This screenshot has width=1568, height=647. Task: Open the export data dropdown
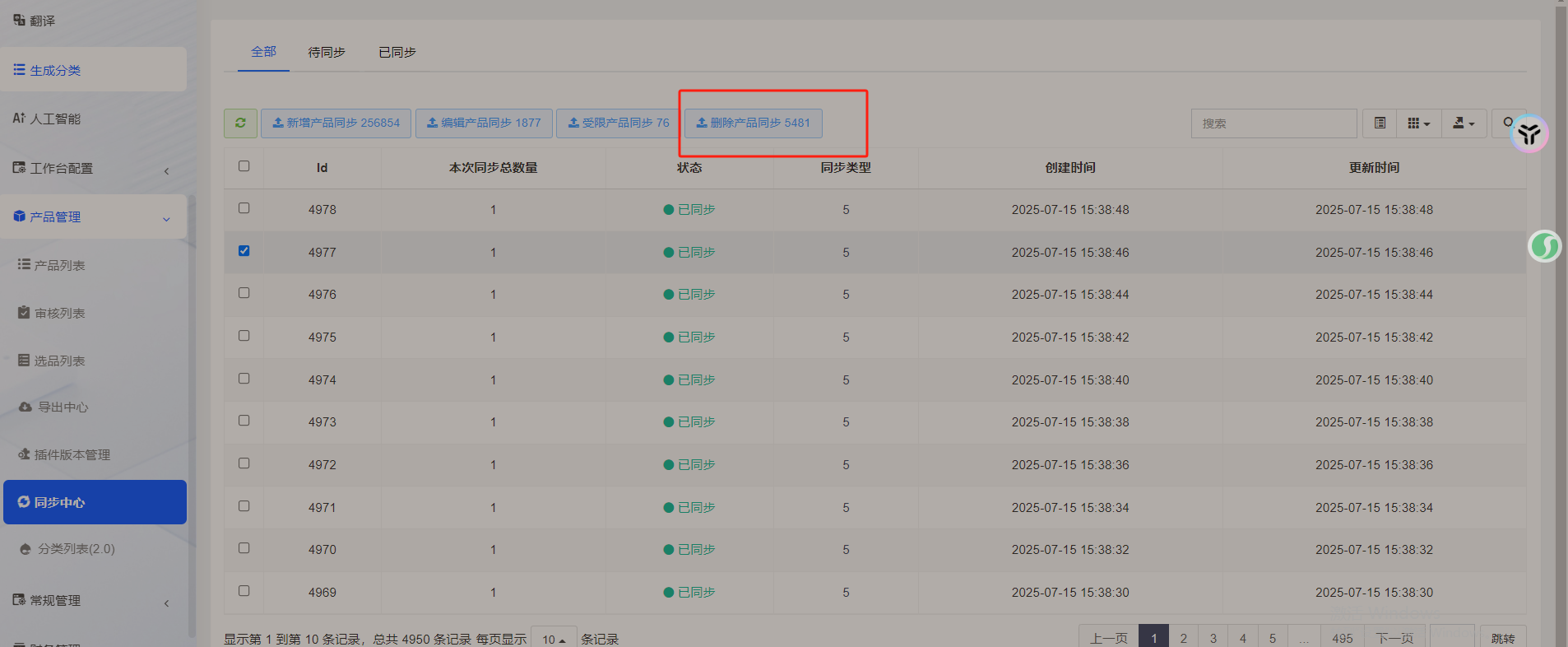click(1464, 123)
